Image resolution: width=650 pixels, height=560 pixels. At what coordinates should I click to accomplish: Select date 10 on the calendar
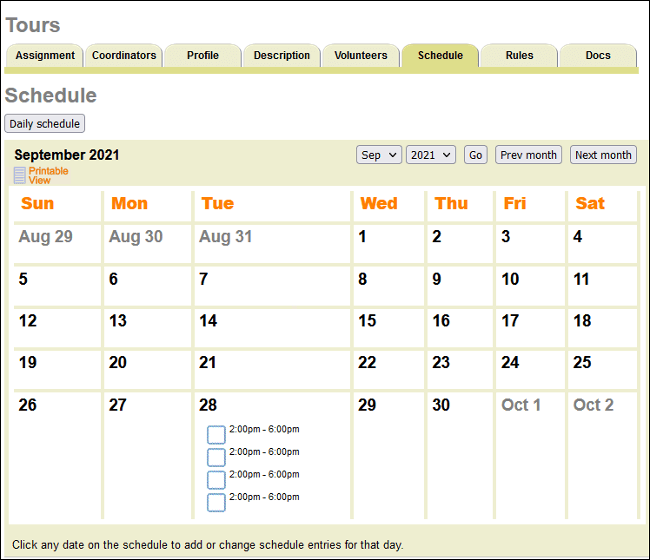coord(510,279)
